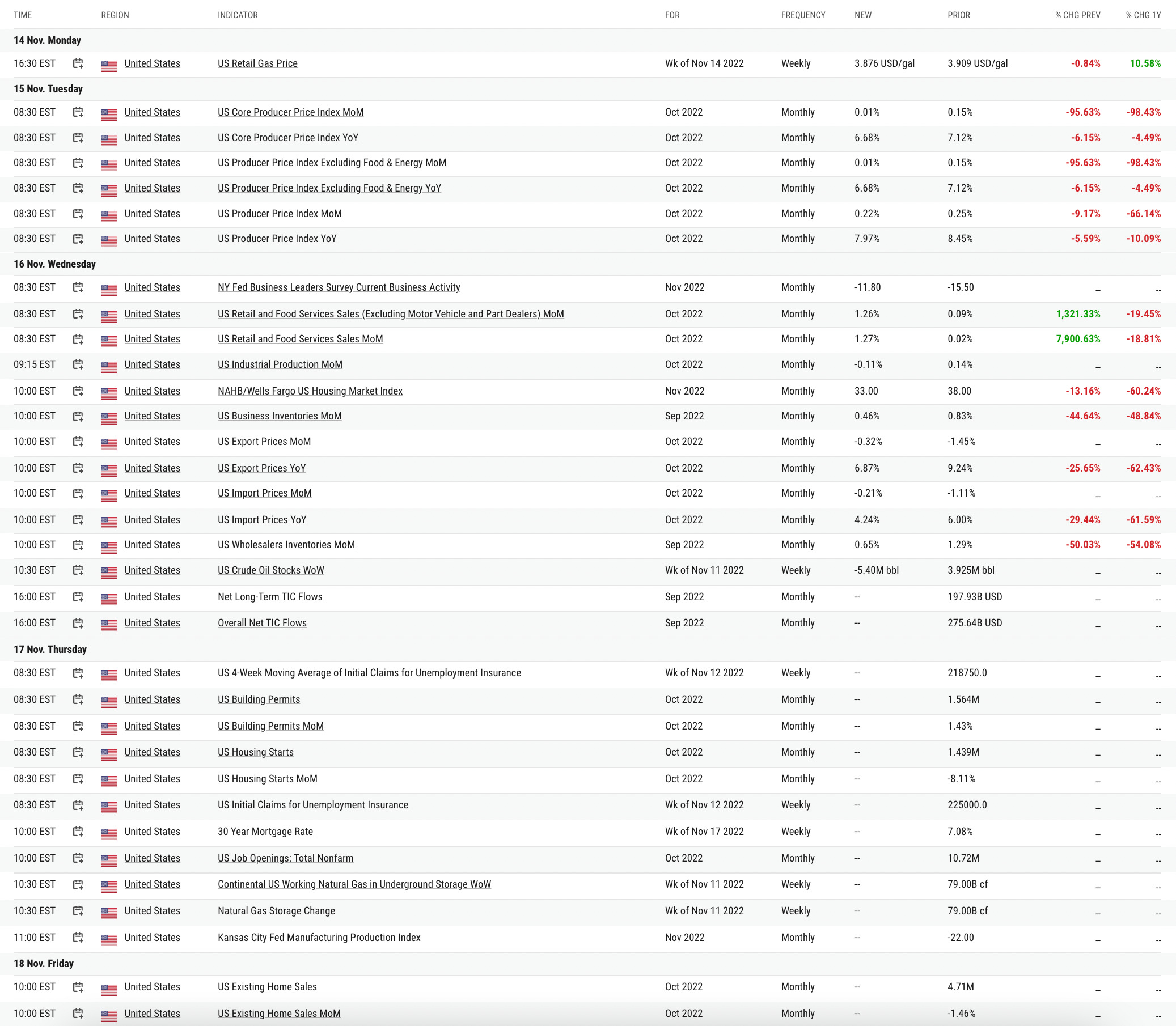Click US flag icon in US Existing Home Sales row
Screen dimensions: 1176x1026
pos(109,989)
